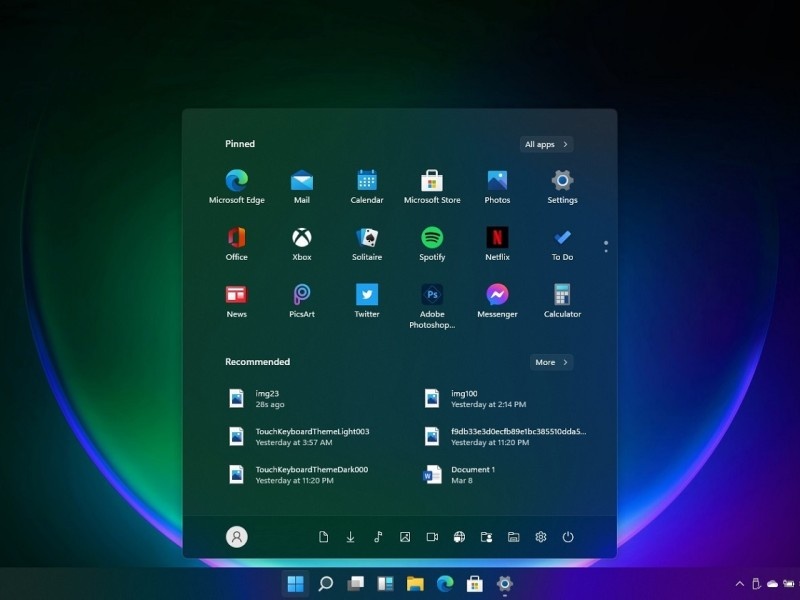
Task: Show hidden icons in the system tray
Action: [x=739, y=583]
